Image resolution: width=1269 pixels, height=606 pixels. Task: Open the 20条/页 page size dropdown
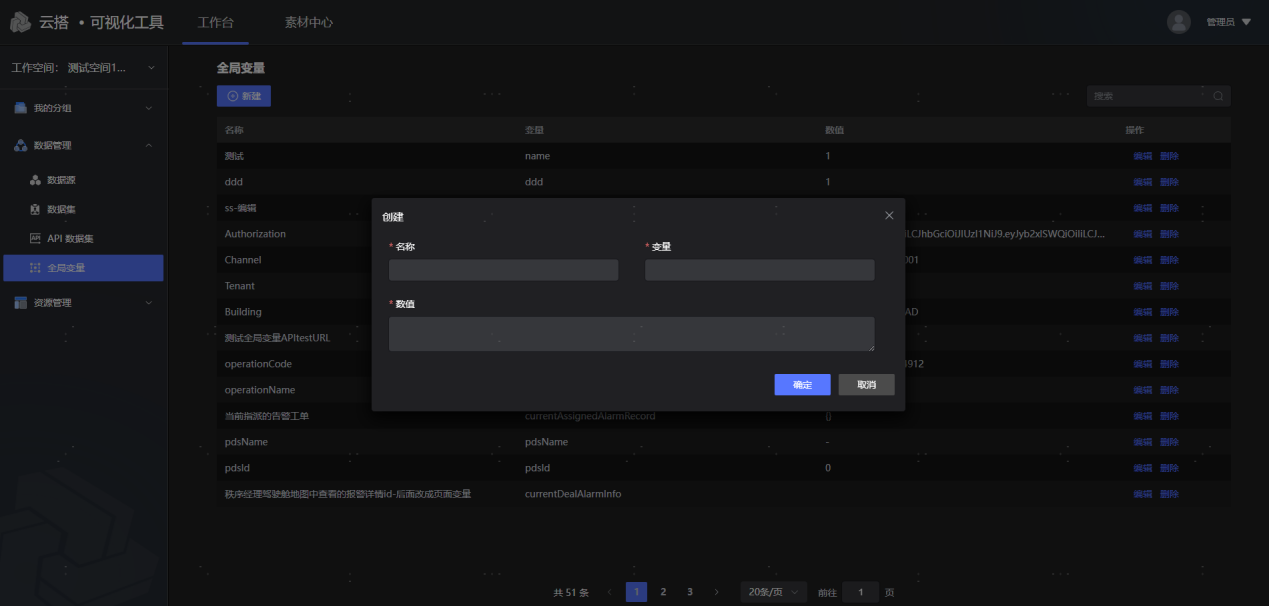coord(772,592)
